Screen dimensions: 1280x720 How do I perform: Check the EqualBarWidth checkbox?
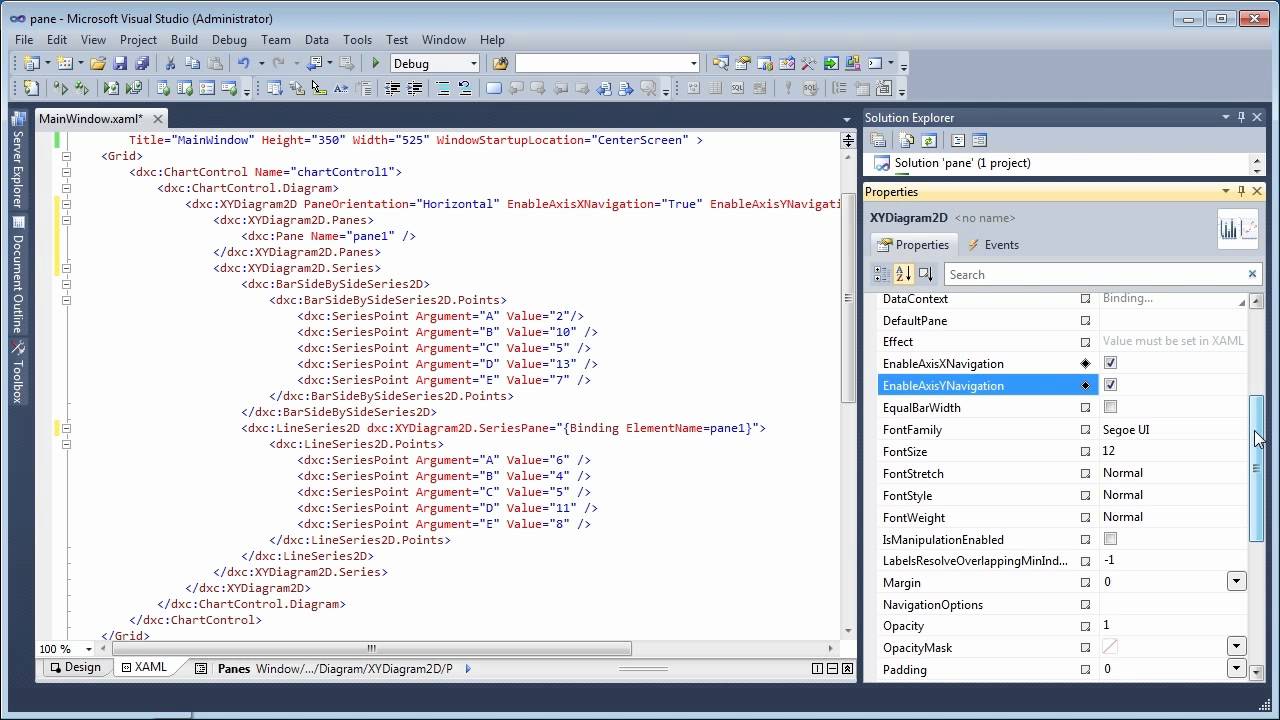pyautogui.click(x=1110, y=407)
